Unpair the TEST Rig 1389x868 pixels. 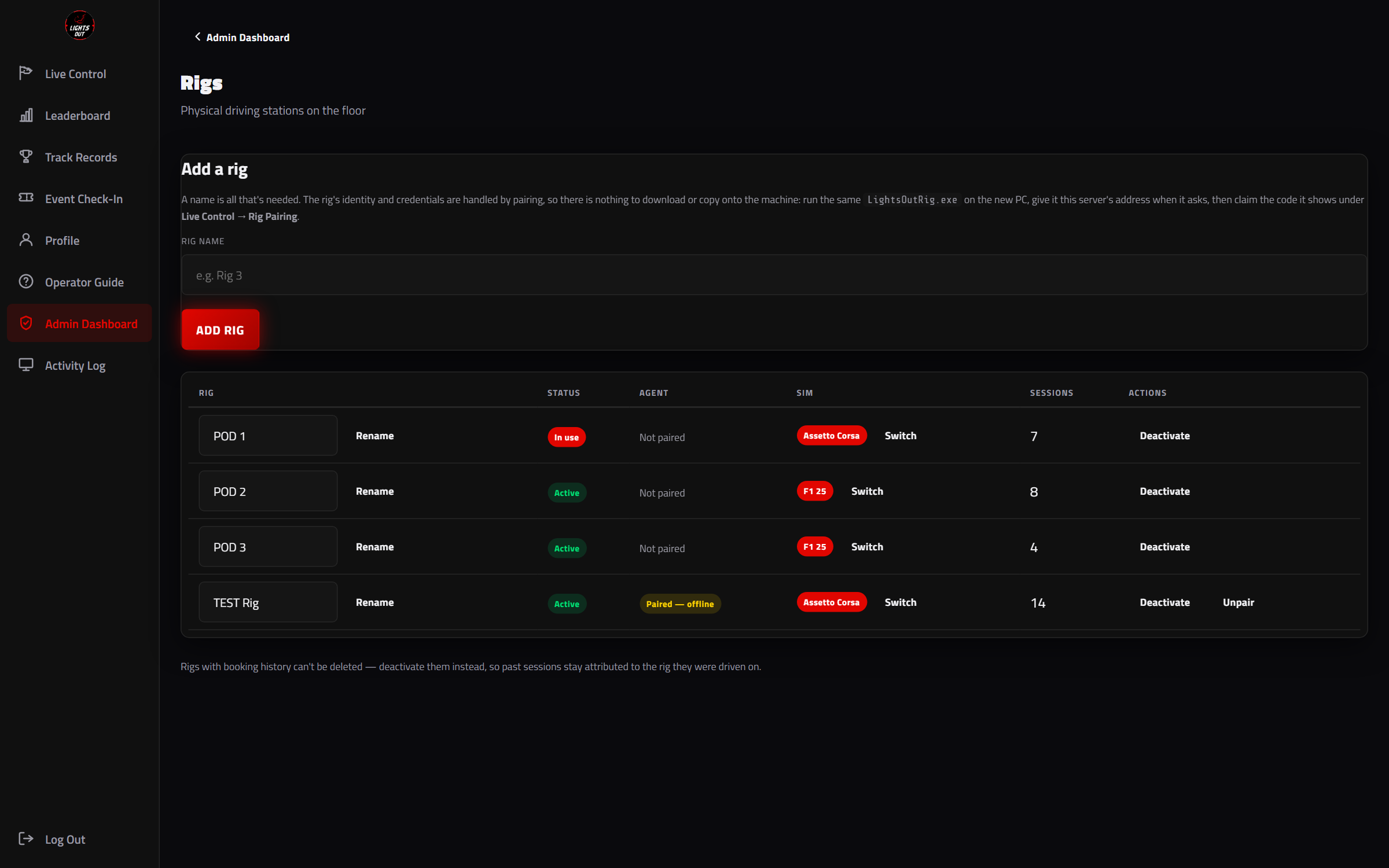[x=1238, y=602]
